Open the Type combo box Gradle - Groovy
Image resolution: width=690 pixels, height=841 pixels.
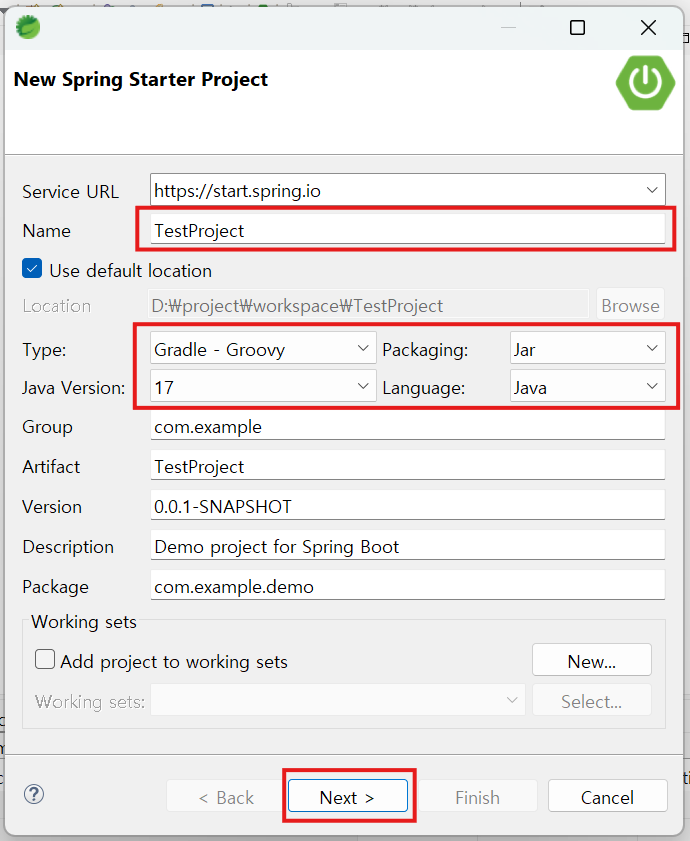coord(263,349)
